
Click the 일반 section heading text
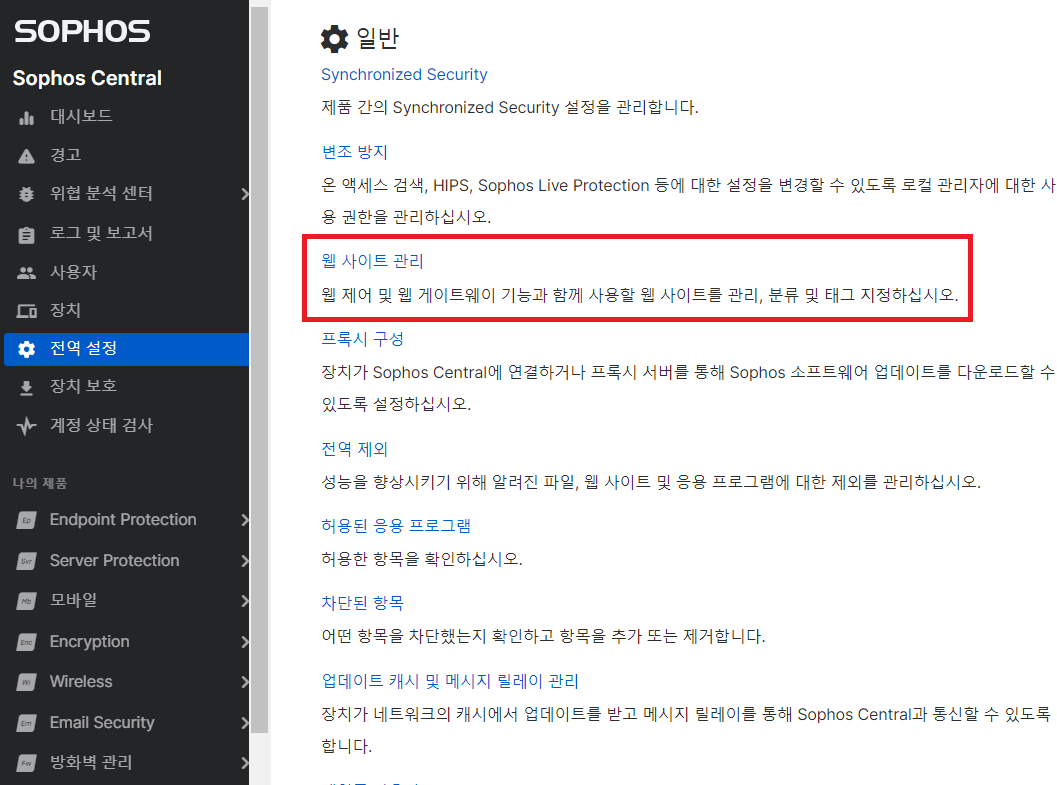pyautogui.click(x=377, y=38)
